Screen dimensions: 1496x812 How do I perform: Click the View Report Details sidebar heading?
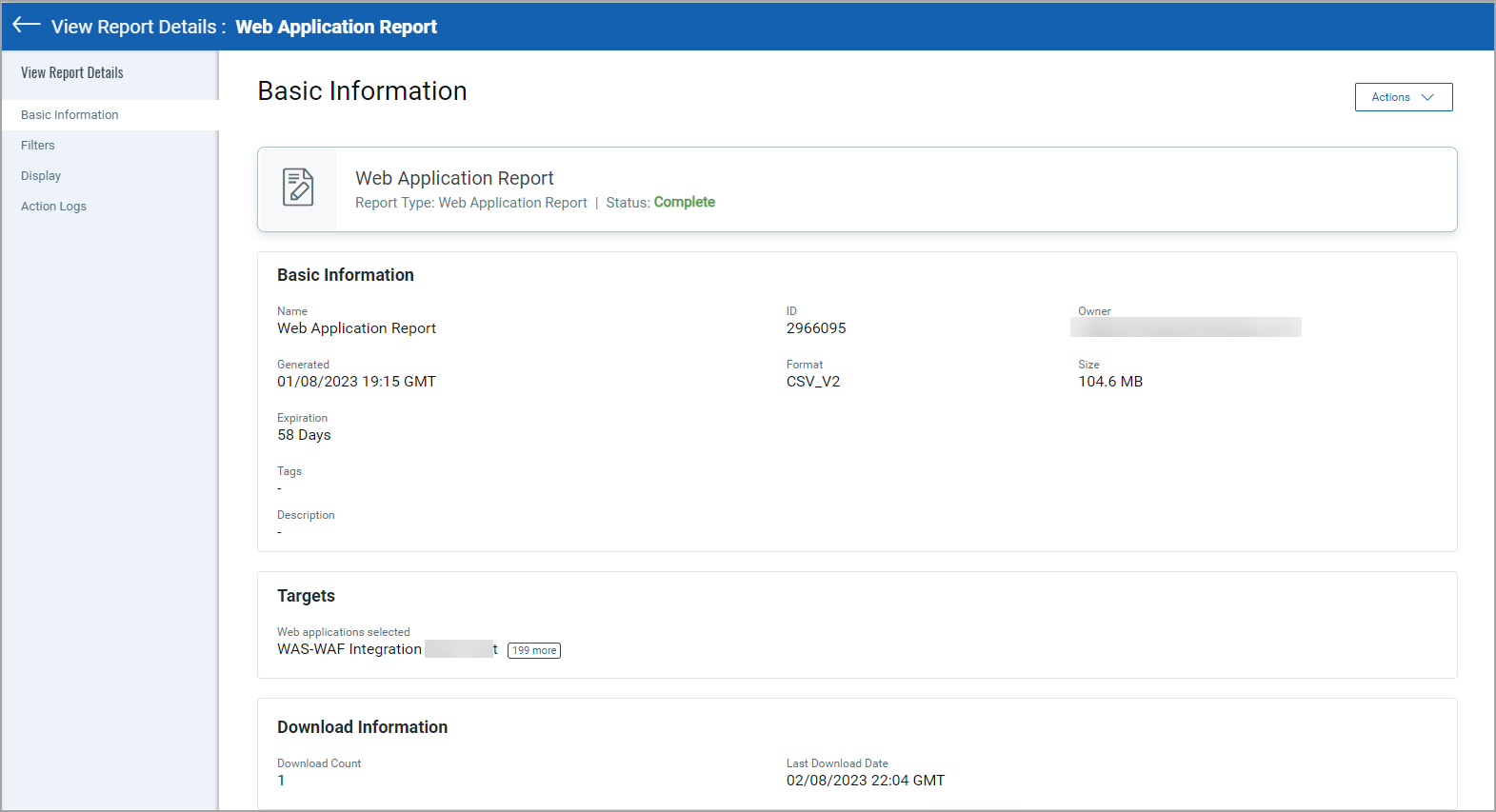72,73
